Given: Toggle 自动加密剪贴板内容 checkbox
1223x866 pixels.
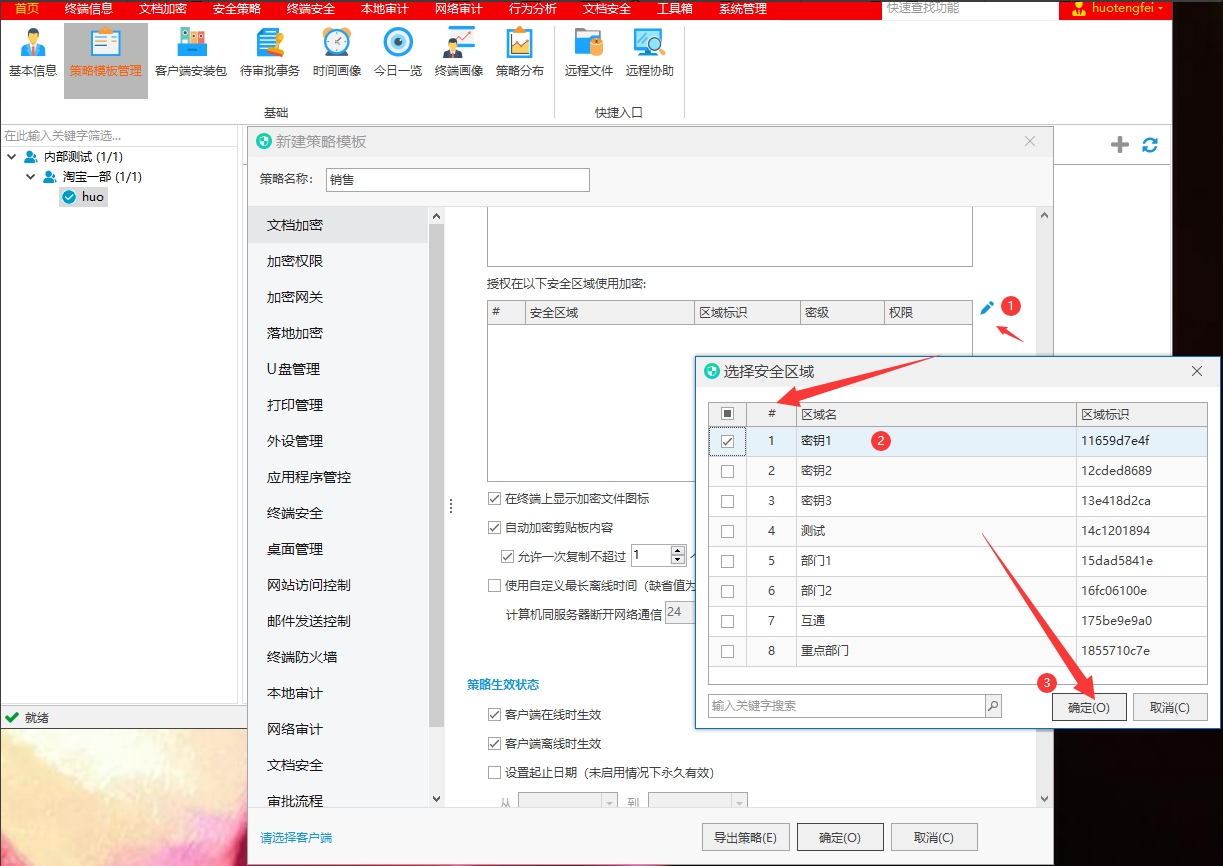Looking at the screenshot, I should [x=494, y=527].
